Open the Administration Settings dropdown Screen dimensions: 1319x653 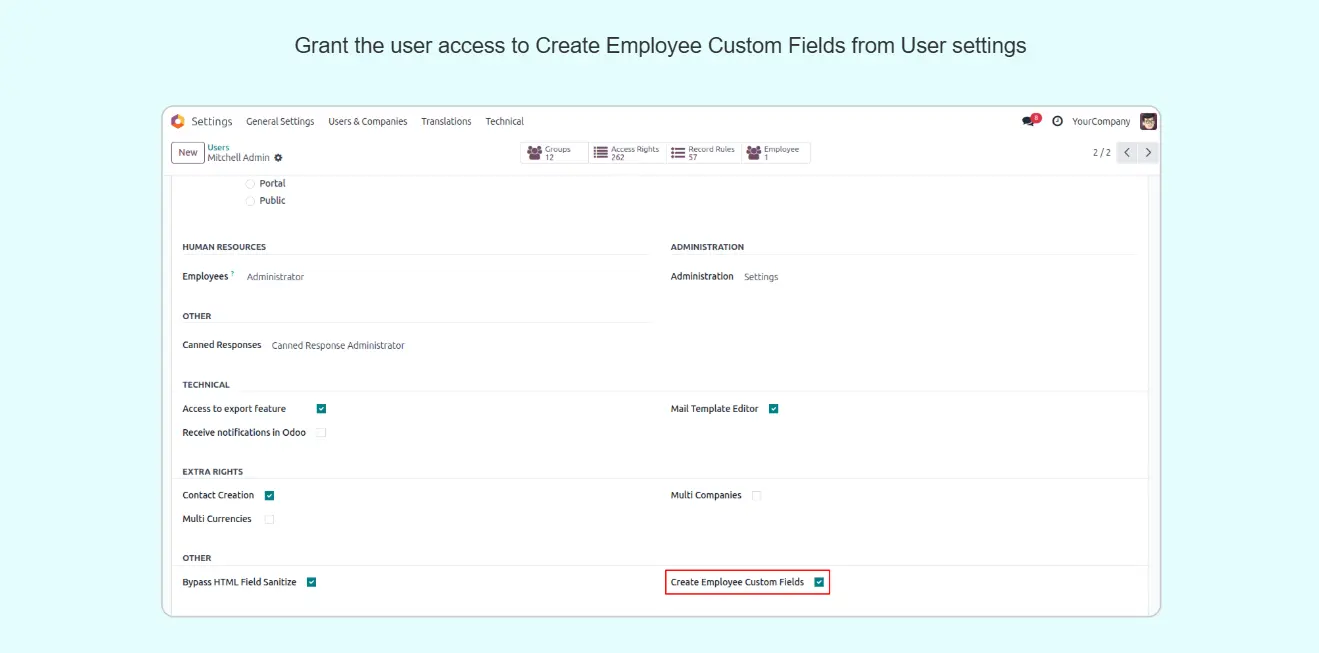tap(761, 277)
